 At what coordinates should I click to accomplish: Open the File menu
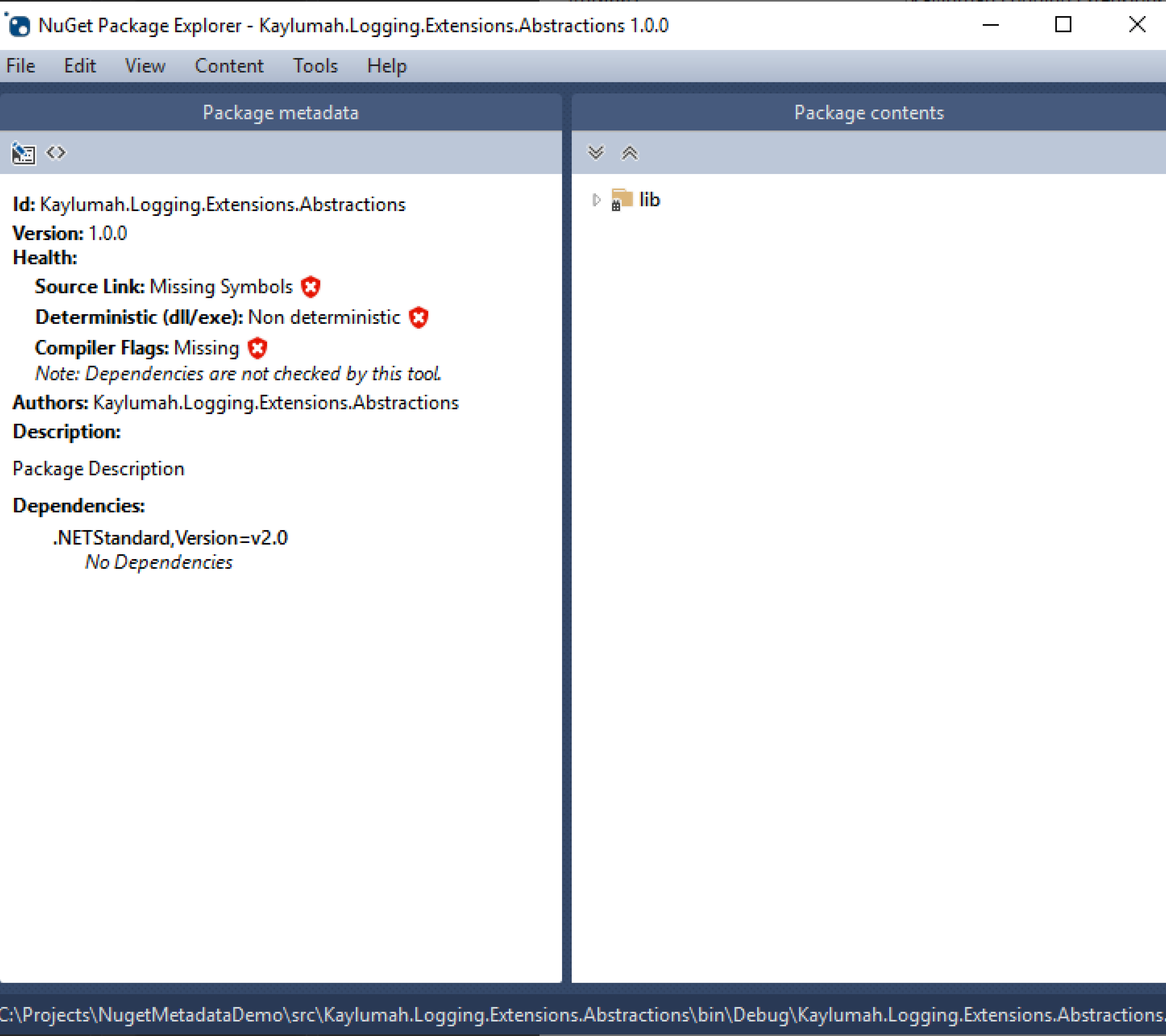click(20, 66)
